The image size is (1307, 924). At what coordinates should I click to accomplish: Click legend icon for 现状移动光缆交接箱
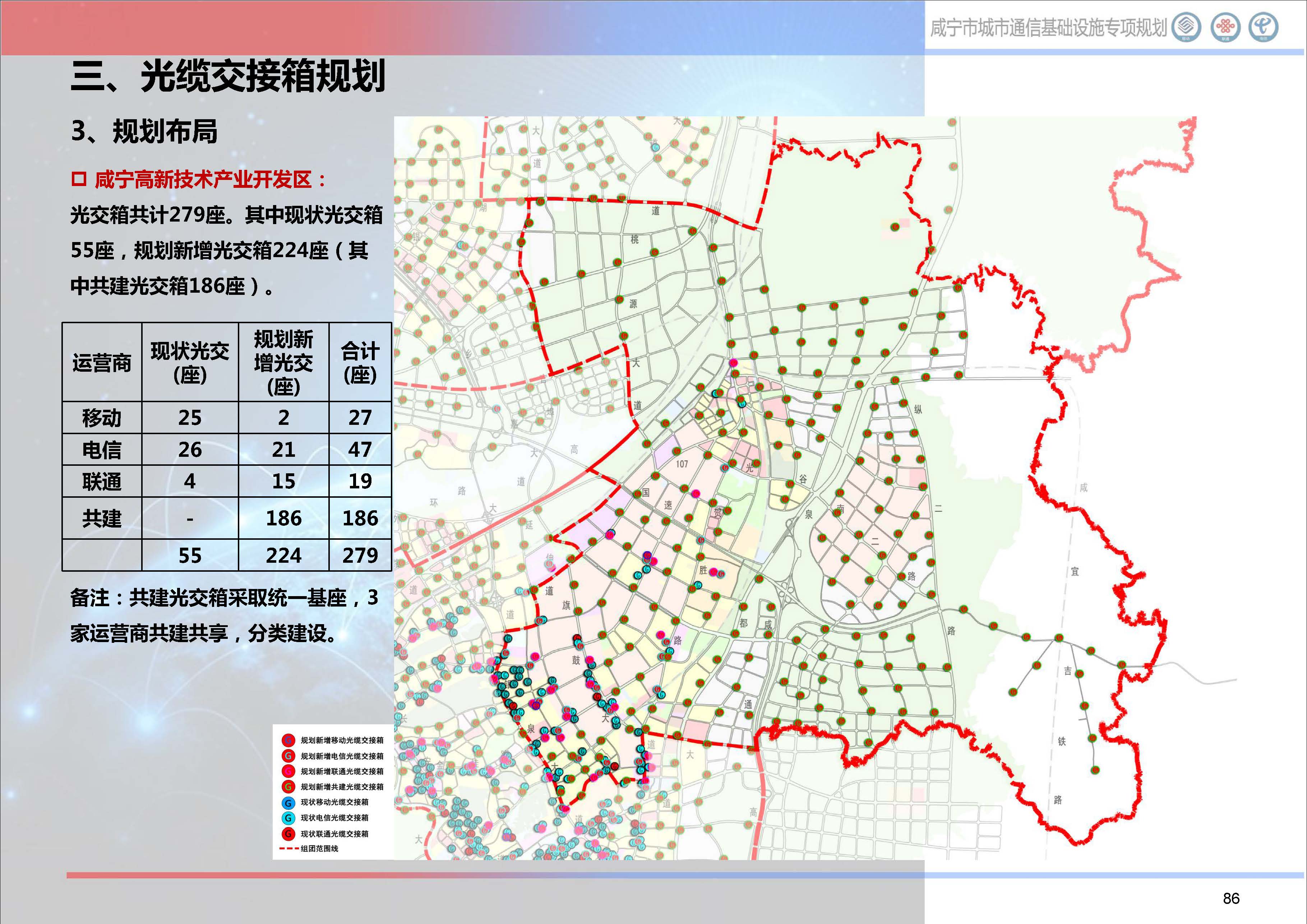(288, 803)
